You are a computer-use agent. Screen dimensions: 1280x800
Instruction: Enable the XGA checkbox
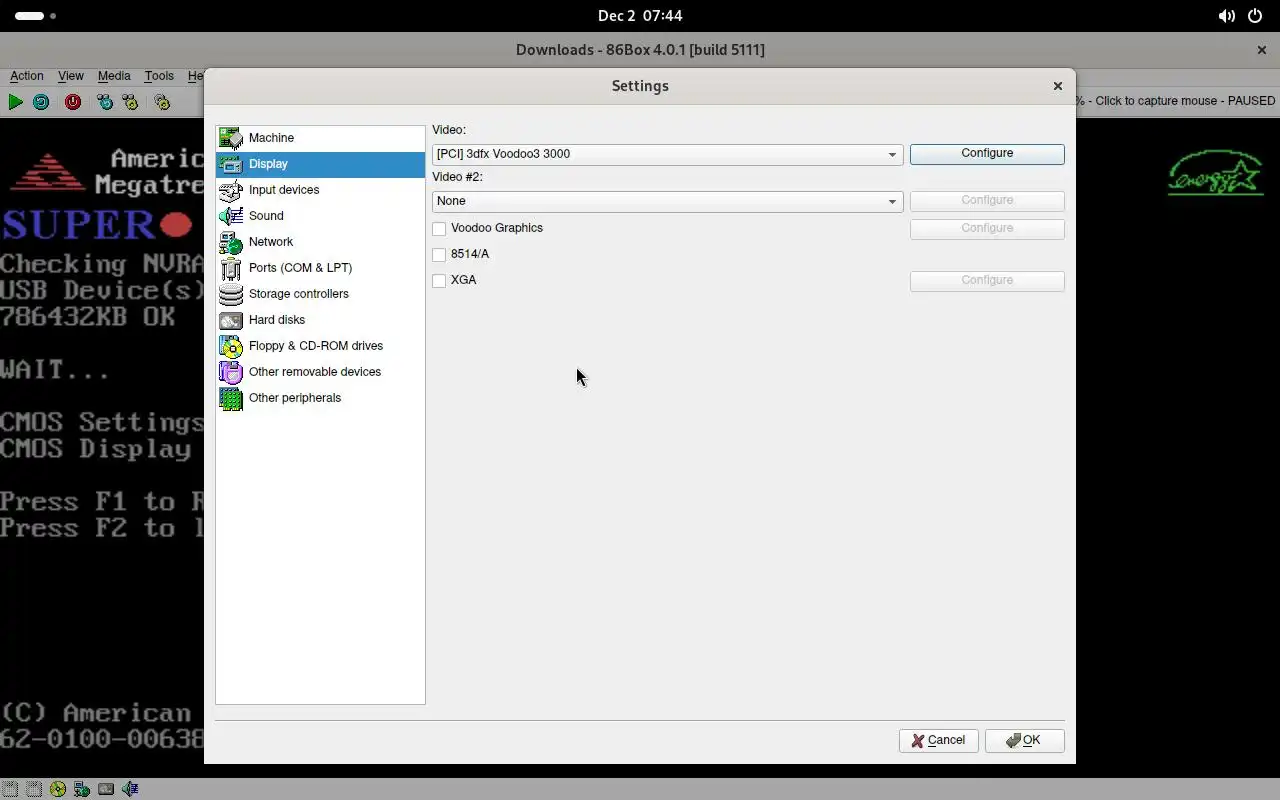tap(439, 281)
